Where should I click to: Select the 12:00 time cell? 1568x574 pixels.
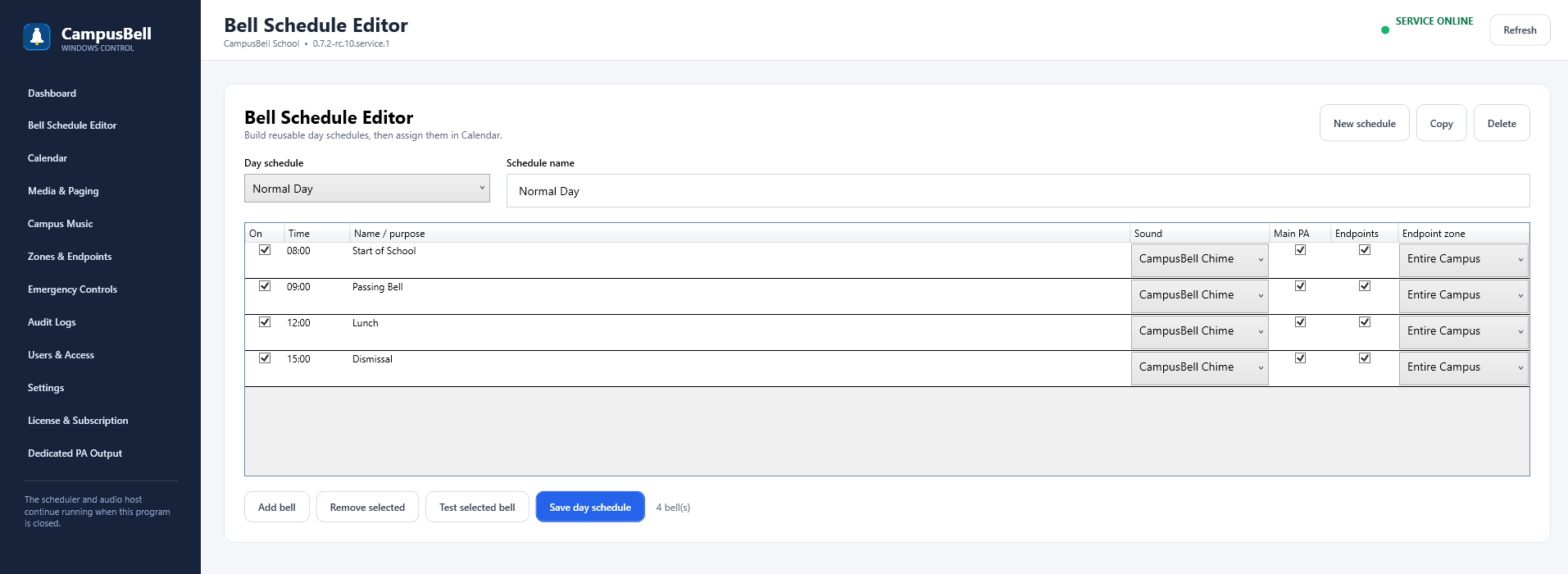[x=316, y=332]
